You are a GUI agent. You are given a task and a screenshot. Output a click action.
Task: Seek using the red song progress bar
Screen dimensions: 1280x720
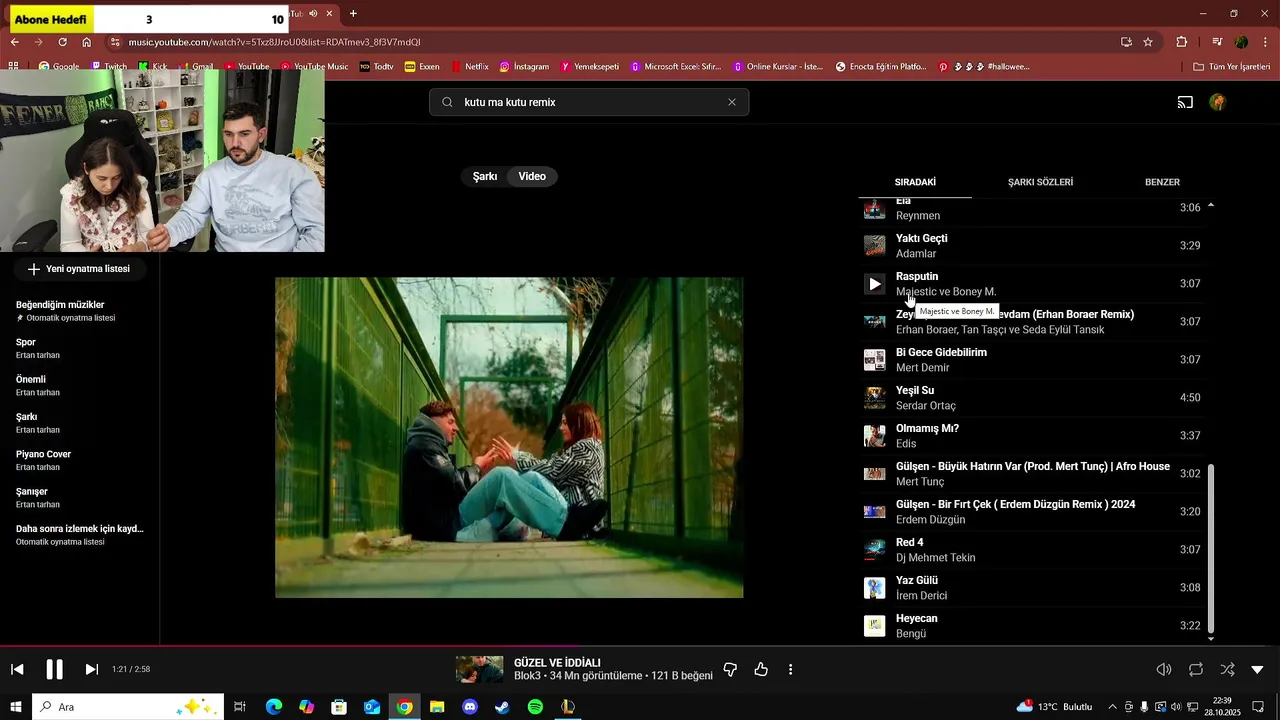point(640,646)
